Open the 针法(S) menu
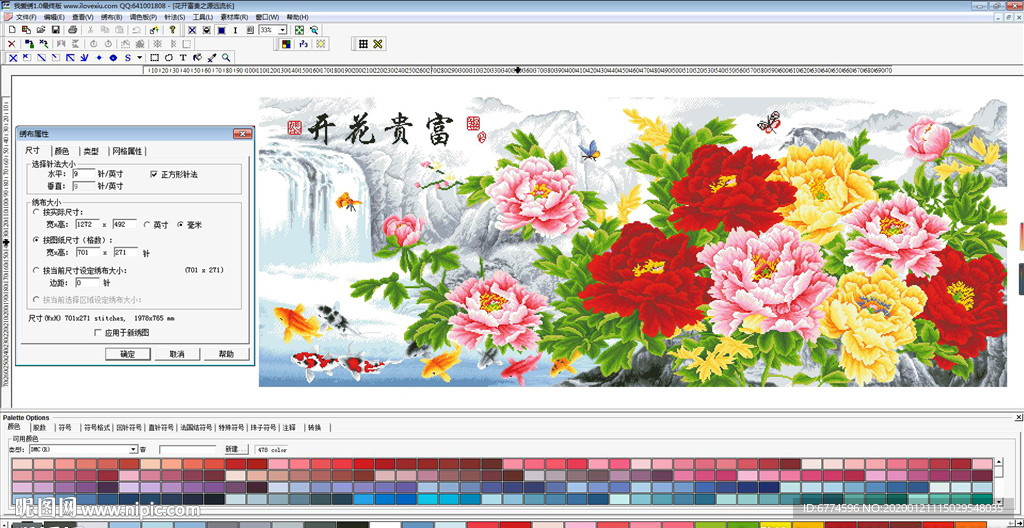 (x=174, y=16)
